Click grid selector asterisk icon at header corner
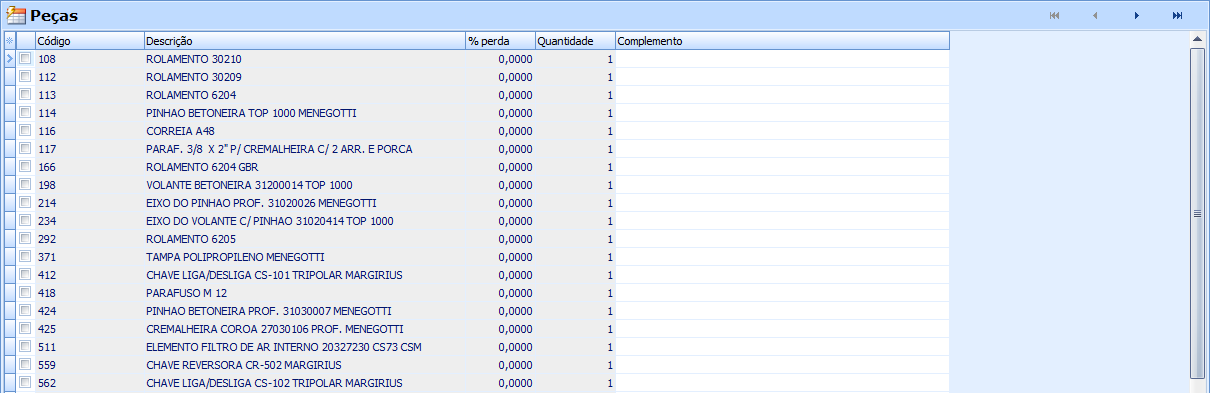 [x=9, y=41]
